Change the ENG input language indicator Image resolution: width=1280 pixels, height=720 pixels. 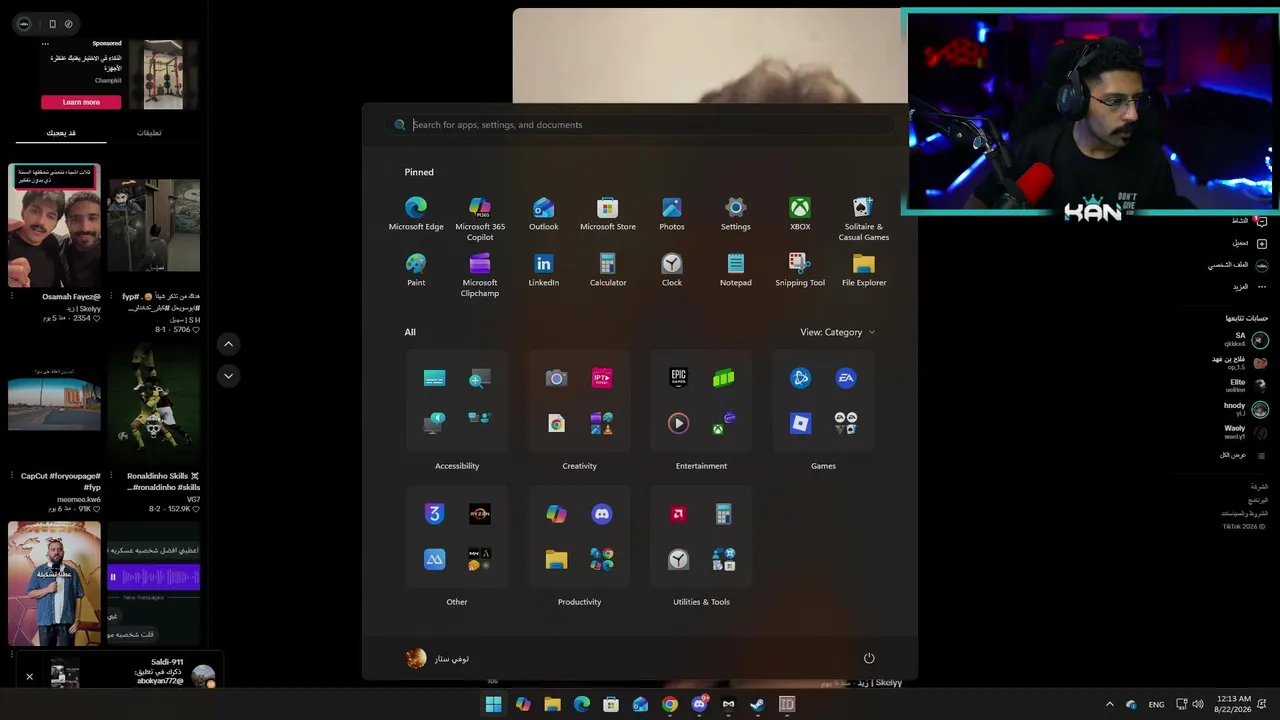(1156, 704)
